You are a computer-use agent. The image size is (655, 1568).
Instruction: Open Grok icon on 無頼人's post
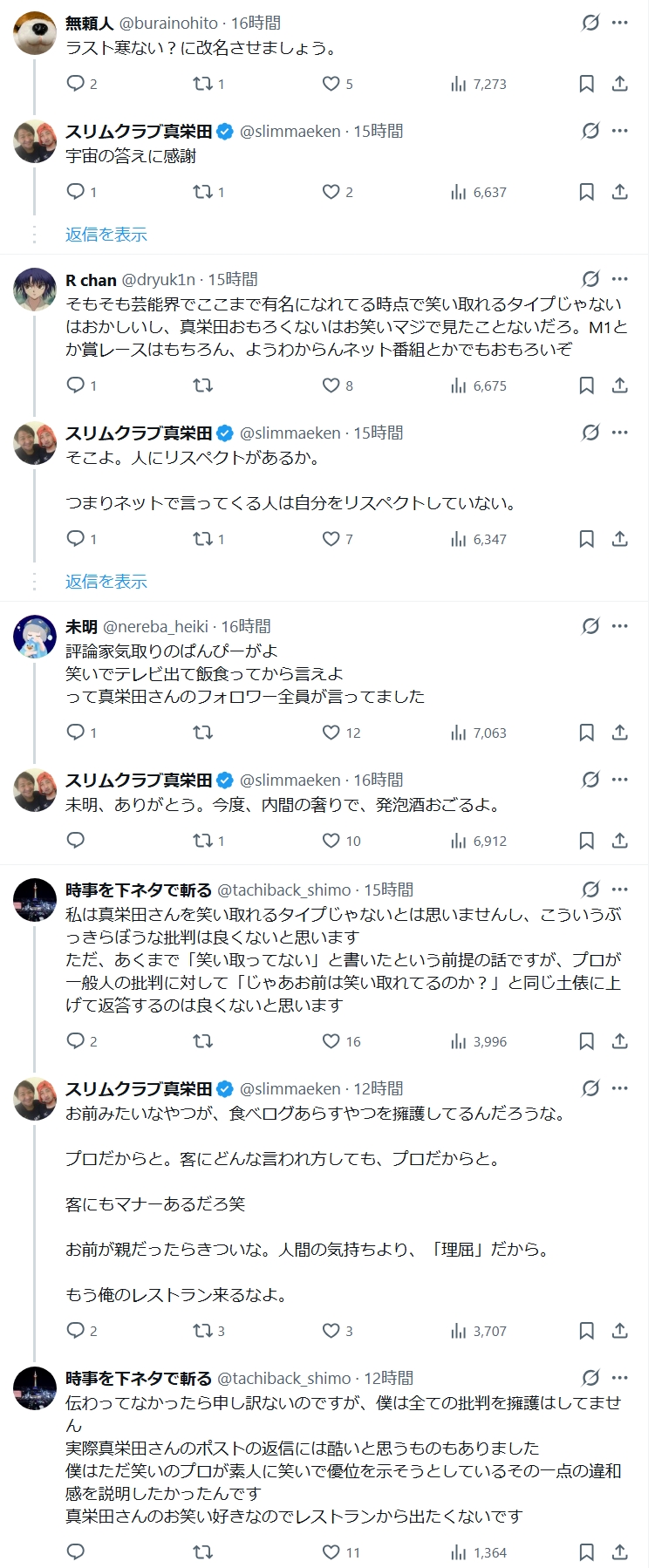(x=590, y=23)
